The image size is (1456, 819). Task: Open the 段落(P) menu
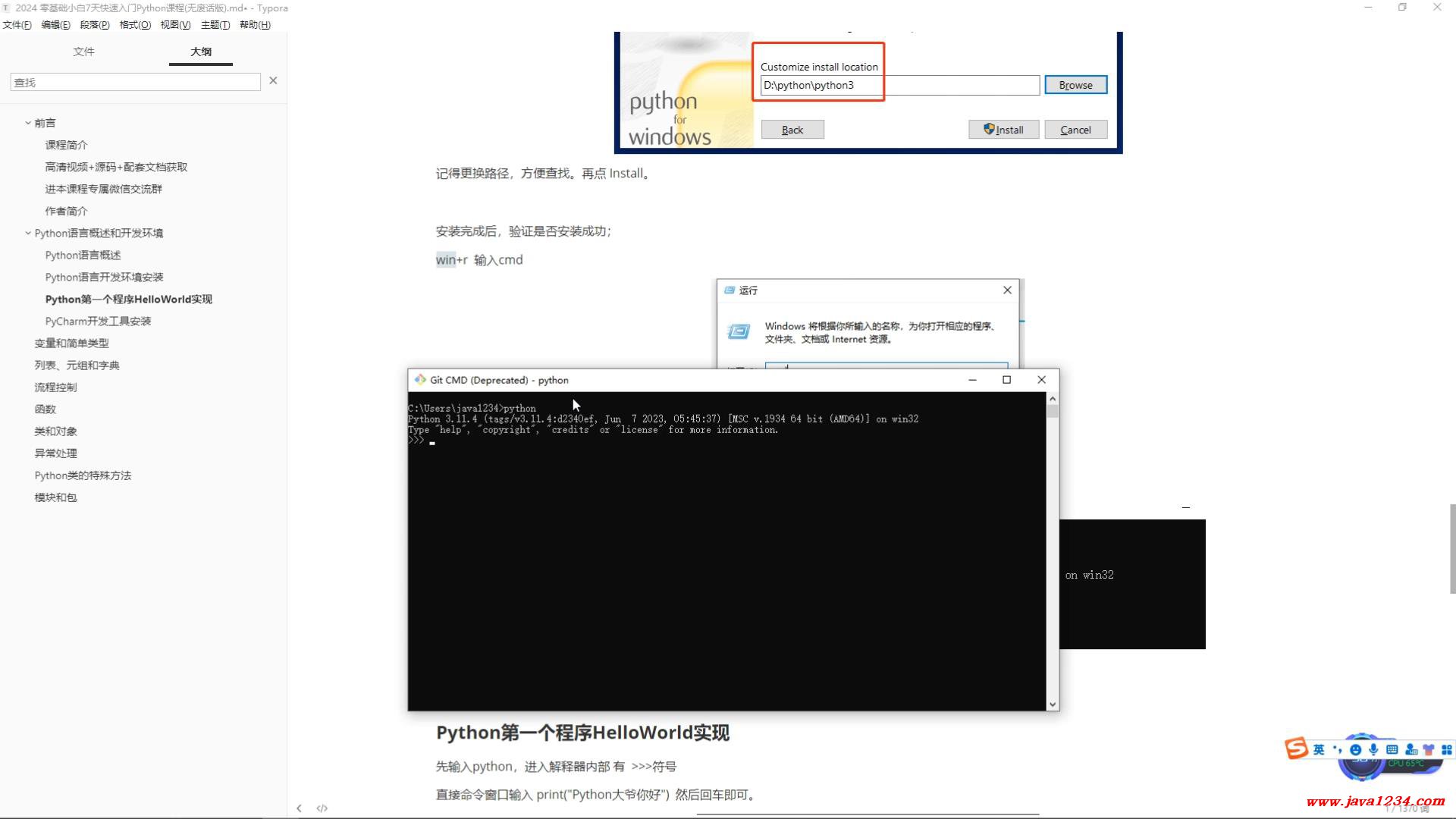coord(95,24)
